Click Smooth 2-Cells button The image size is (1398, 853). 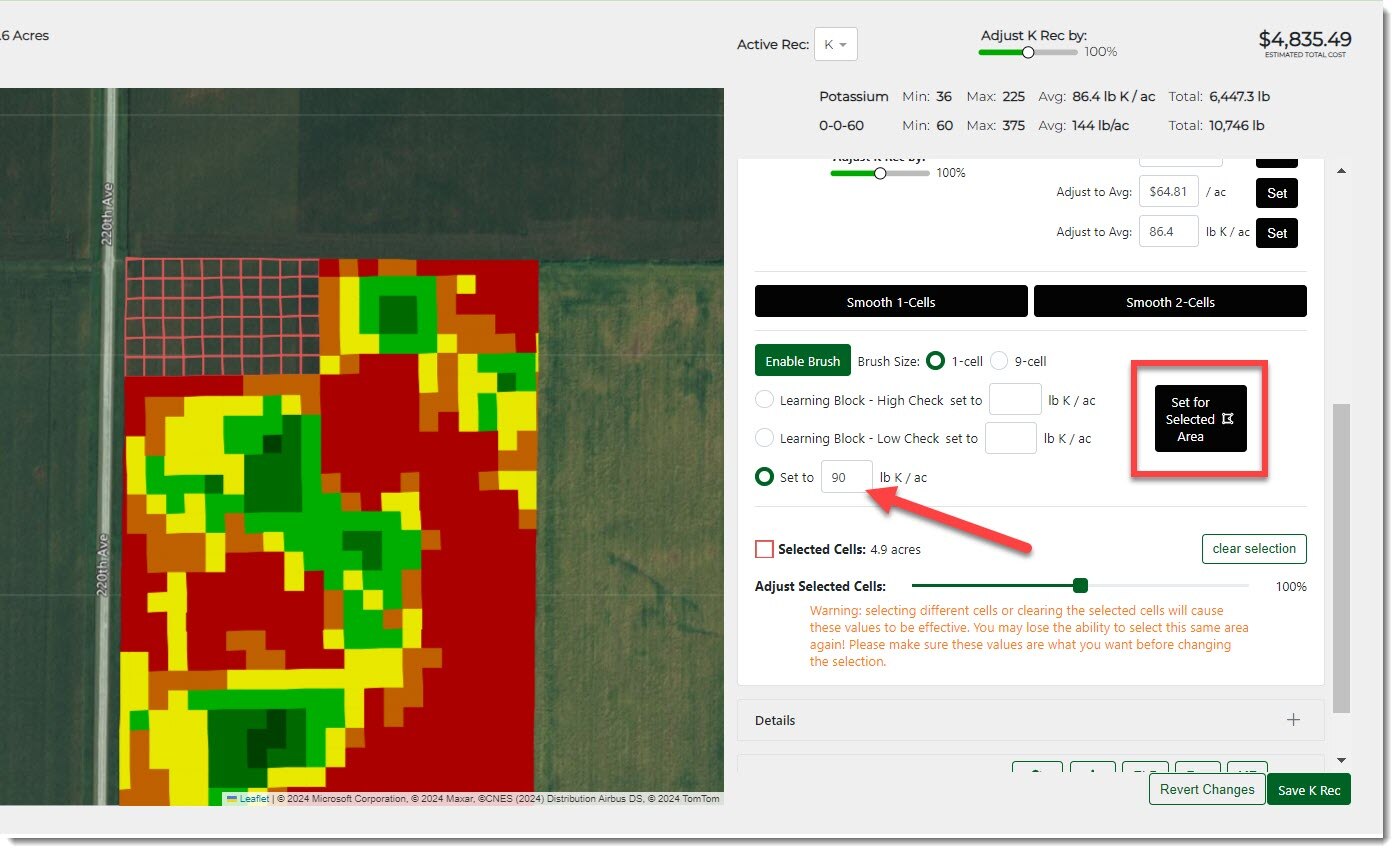(1169, 302)
